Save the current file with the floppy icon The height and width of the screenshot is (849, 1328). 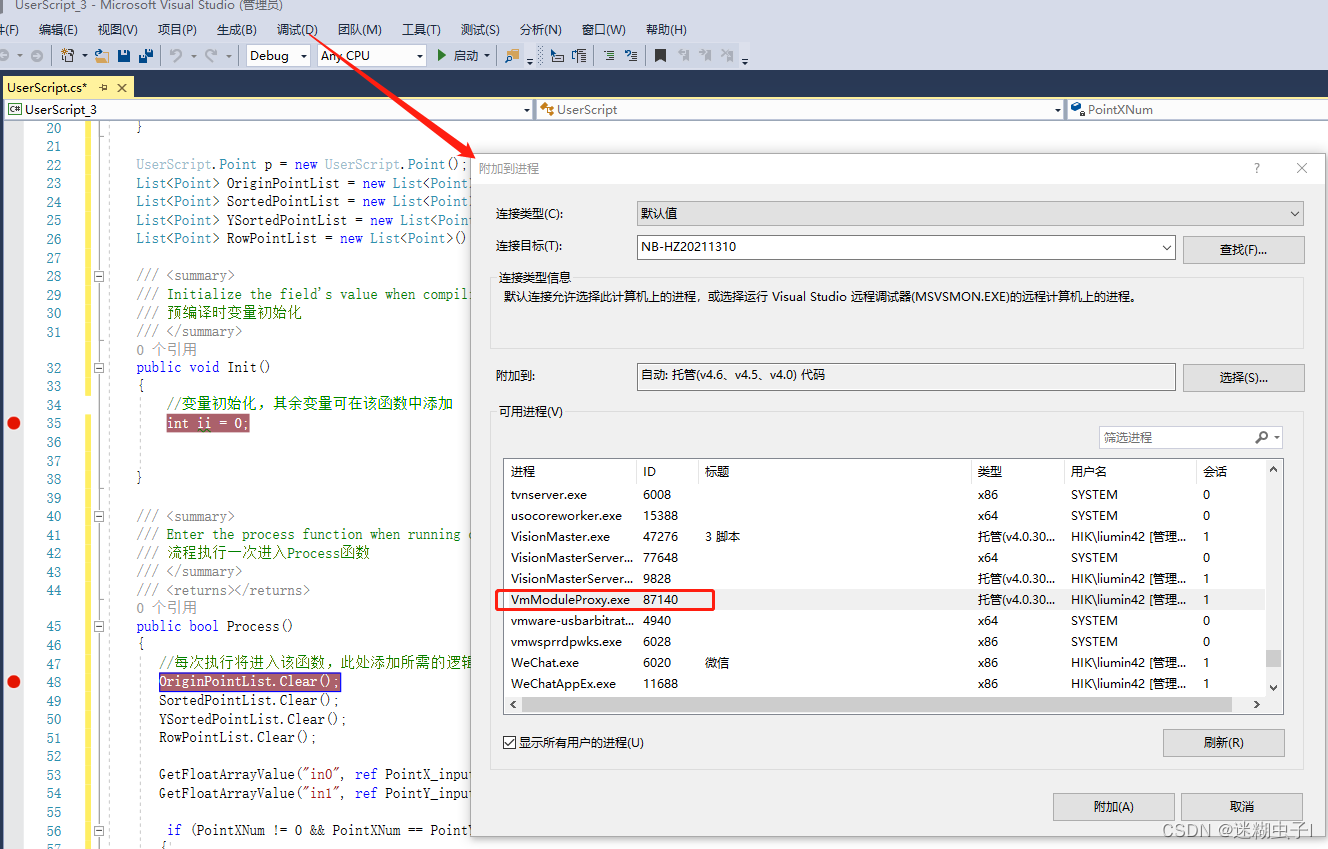(124, 56)
